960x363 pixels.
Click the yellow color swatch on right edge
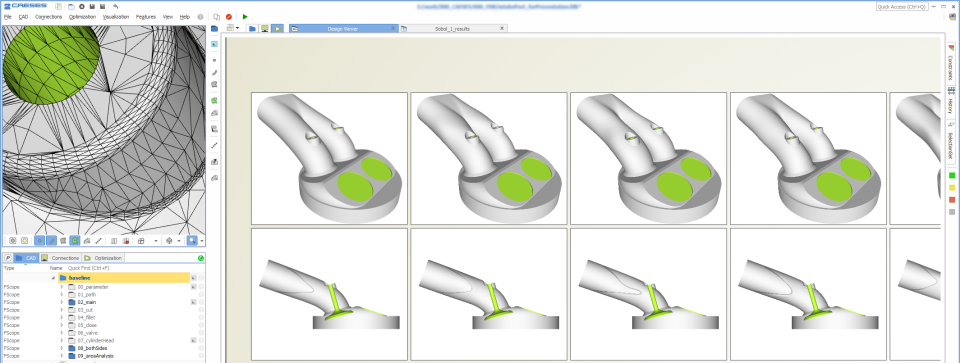(951, 188)
